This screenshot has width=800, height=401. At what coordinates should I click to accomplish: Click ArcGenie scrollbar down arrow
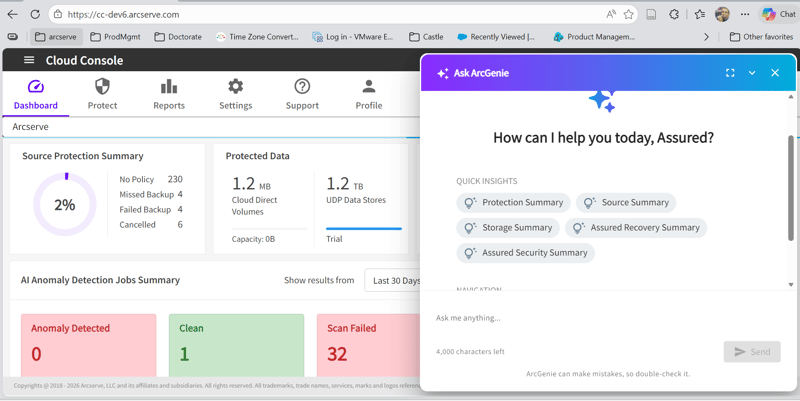point(791,285)
